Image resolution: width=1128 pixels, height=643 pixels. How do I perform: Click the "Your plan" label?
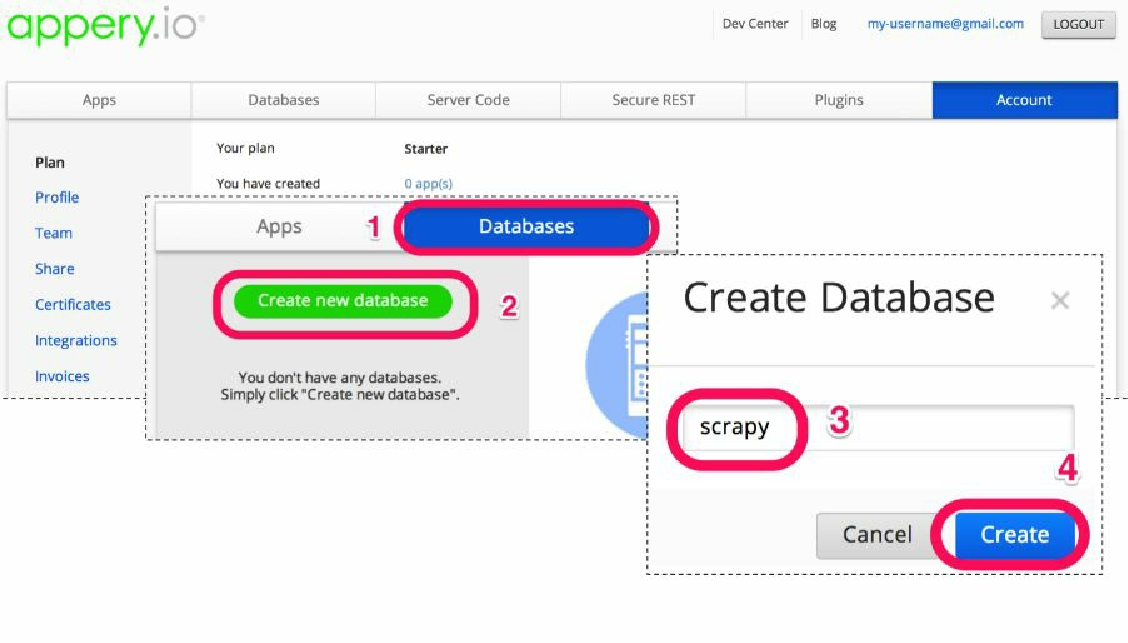[245, 148]
